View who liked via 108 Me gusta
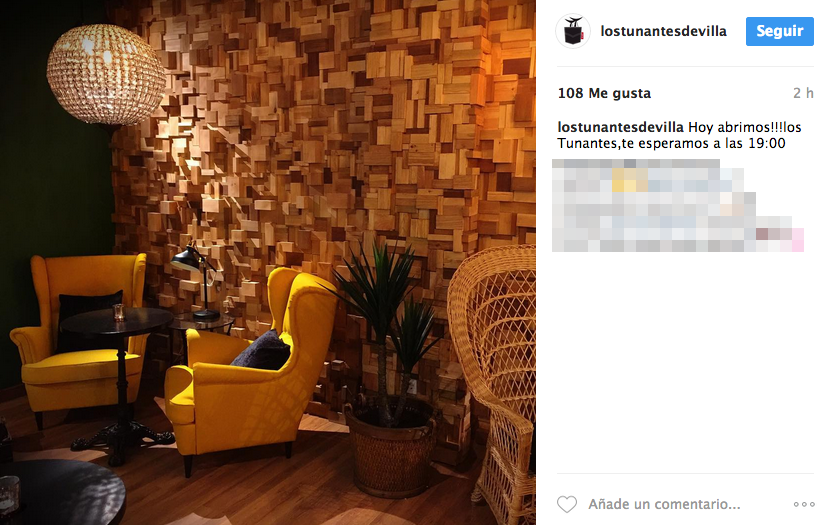Image resolution: width=824 pixels, height=525 pixels. click(604, 94)
